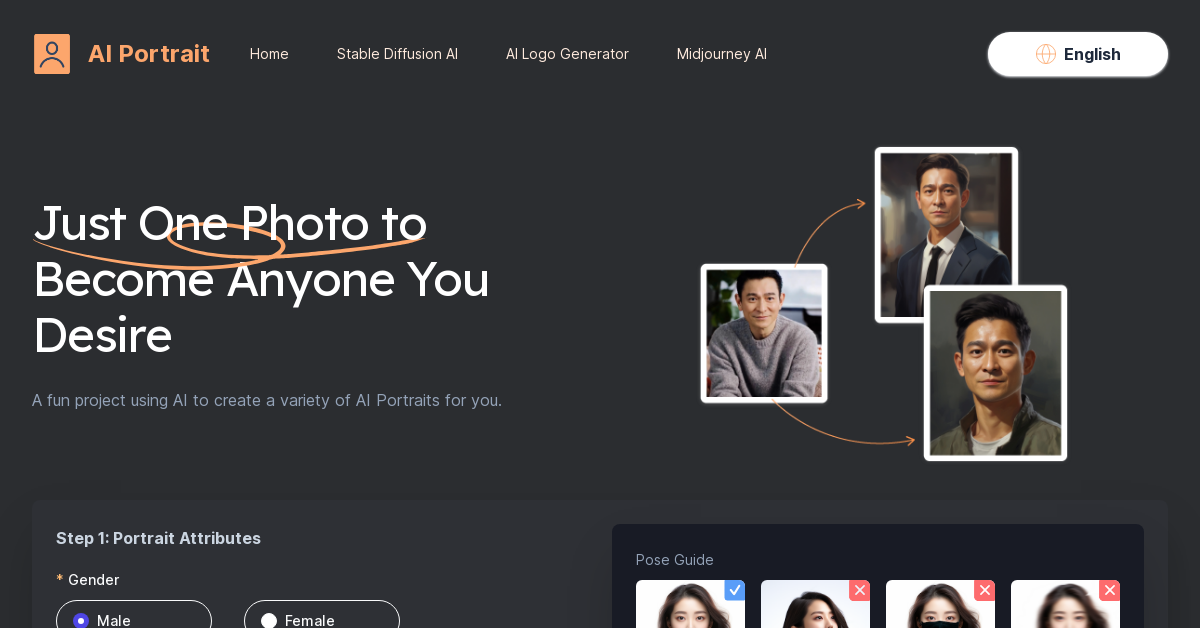This screenshot has height=628, width=1200.
Task: Click the "Pose Guide" label
Action: (675, 560)
